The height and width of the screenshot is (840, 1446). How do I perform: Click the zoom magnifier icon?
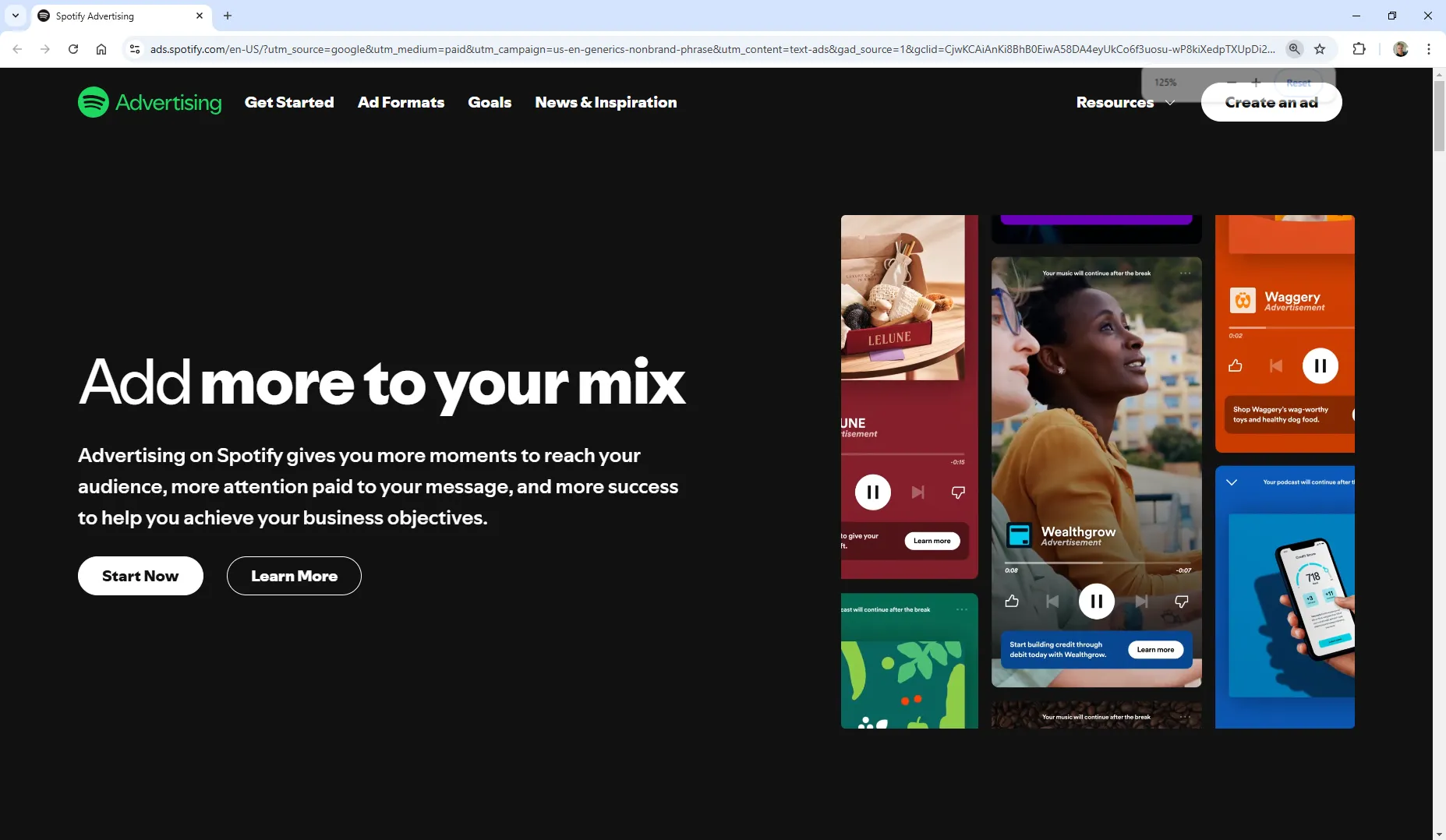coord(1295,49)
